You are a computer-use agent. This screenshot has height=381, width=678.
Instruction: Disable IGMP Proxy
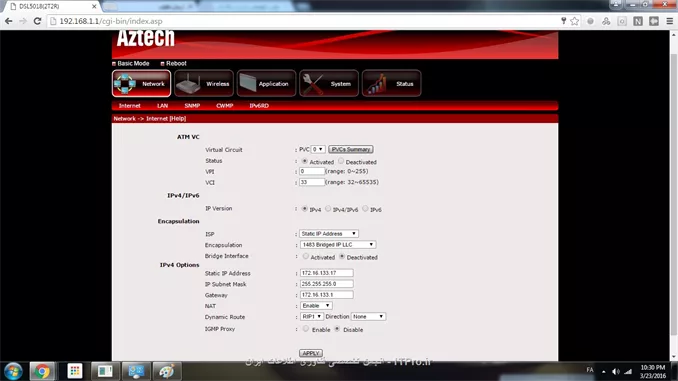(337, 329)
